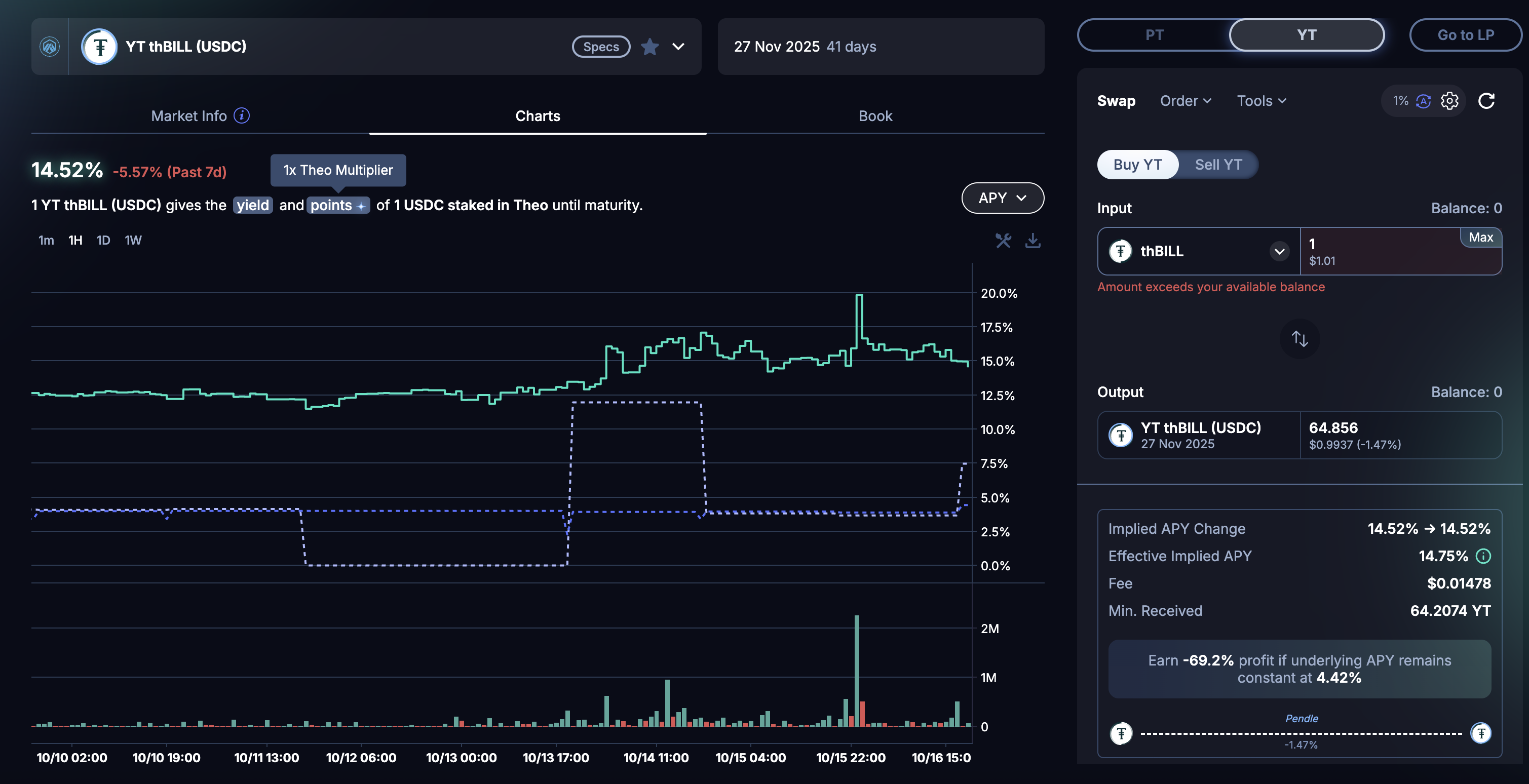This screenshot has width=1529, height=784.
Task: Open the Order menu
Action: (x=1186, y=101)
